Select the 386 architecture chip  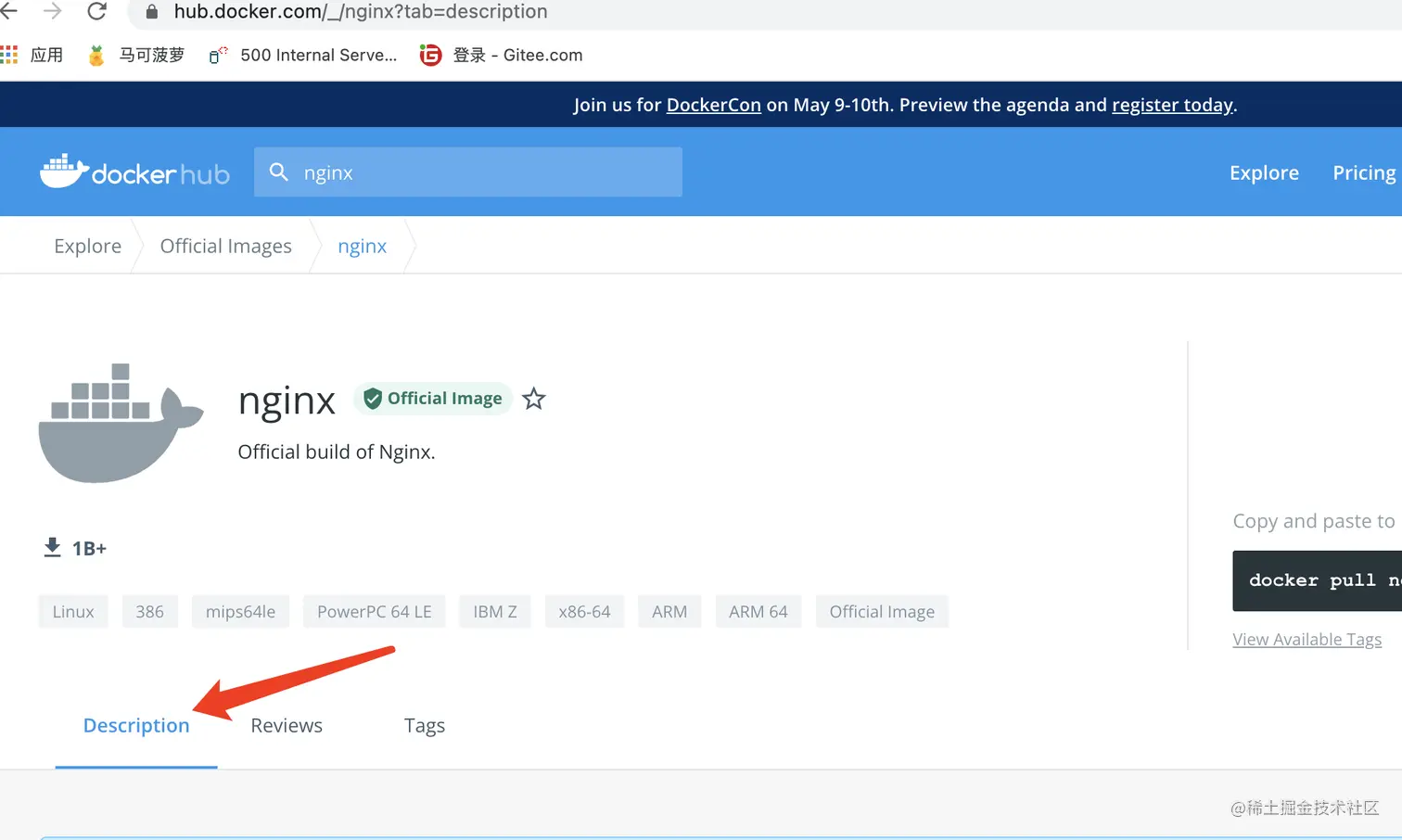tap(149, 612)
